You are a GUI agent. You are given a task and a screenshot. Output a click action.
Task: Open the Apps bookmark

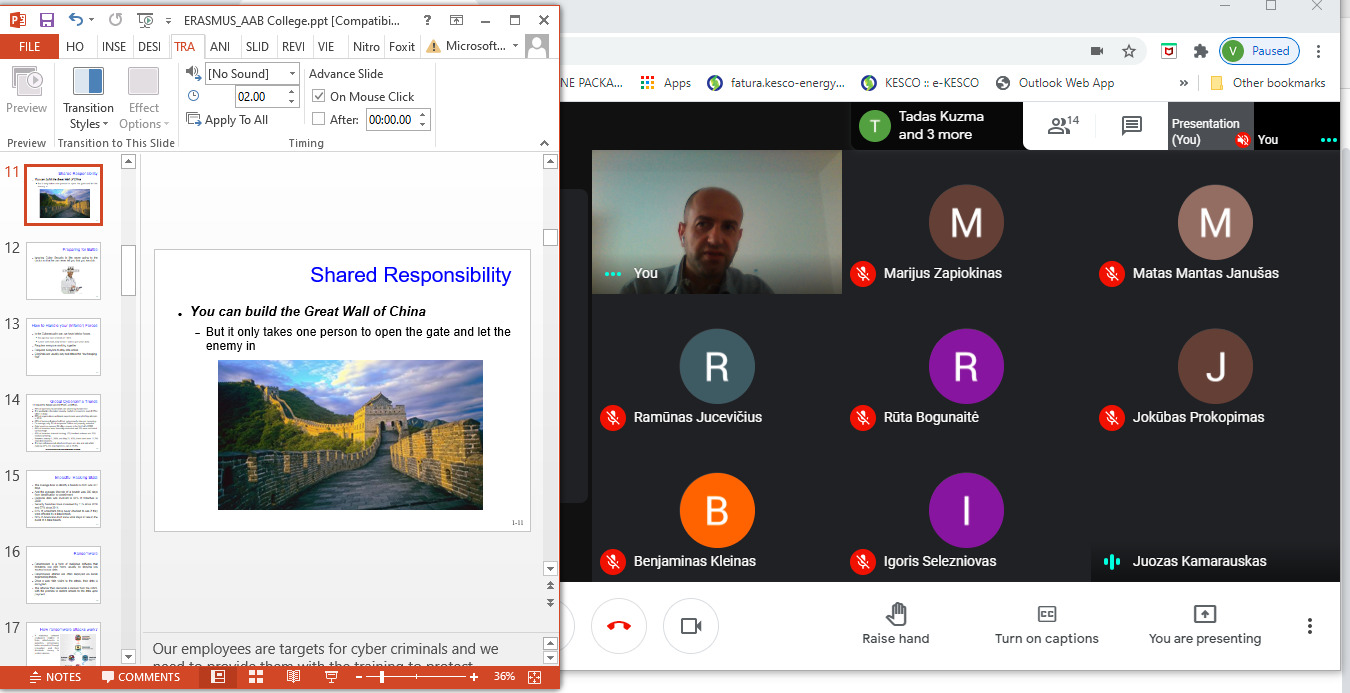[x=666, y=83]
